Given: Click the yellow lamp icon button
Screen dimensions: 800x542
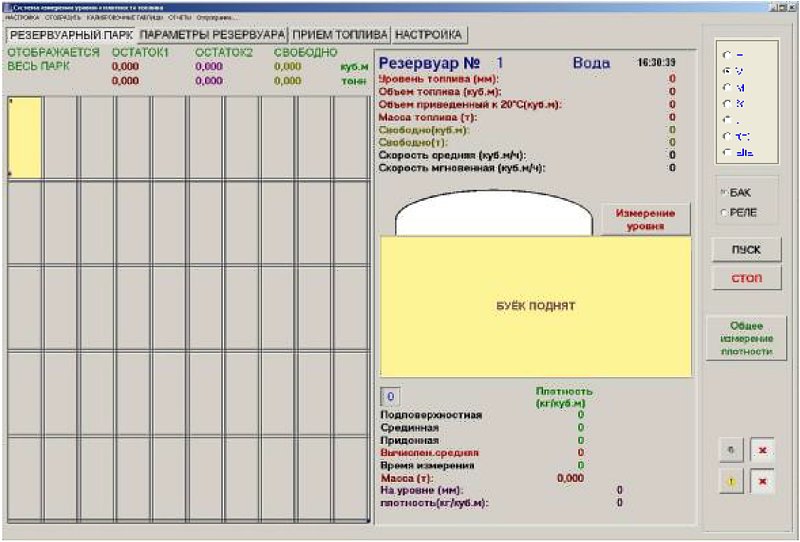Looking at the screenshot, I should (x=731, y=482).
